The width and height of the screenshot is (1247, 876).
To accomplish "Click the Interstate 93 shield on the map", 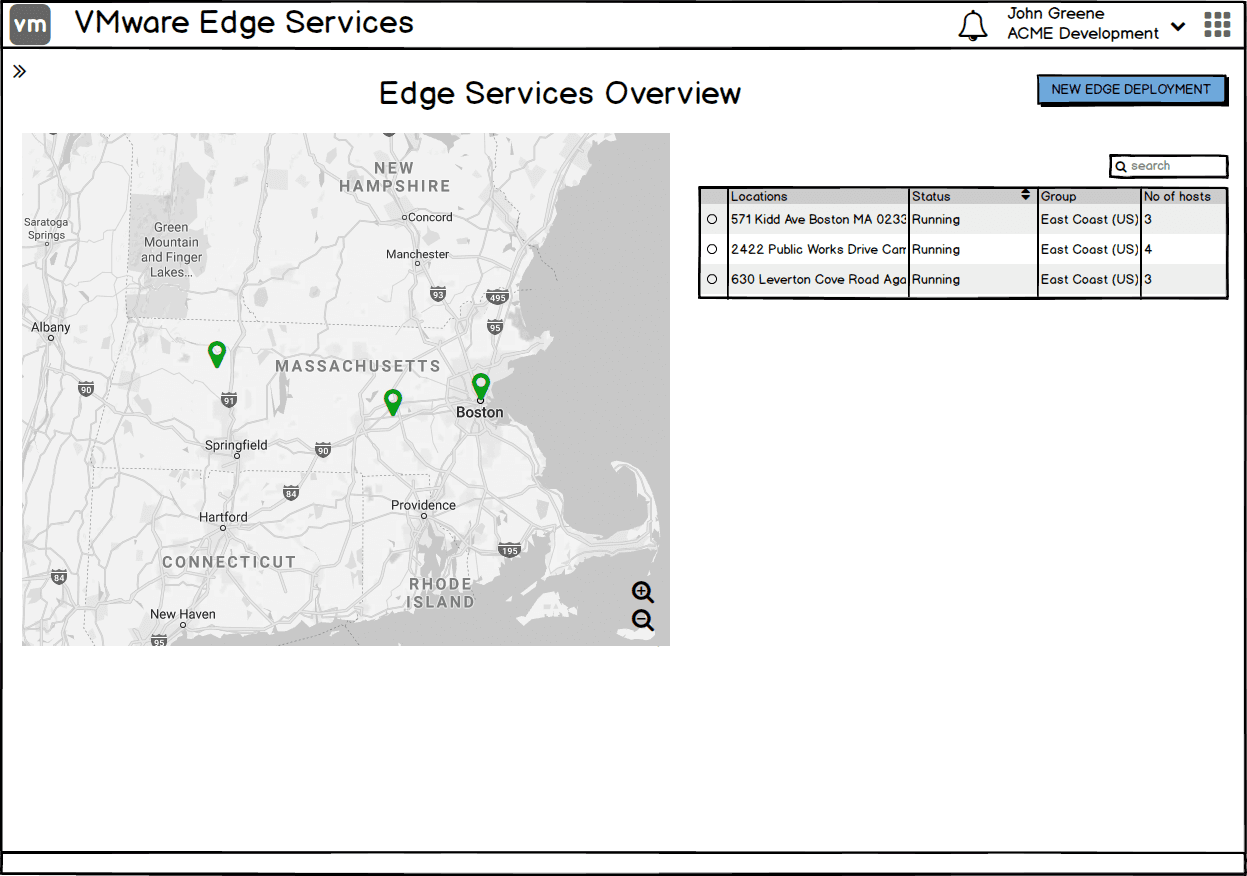I will 437,294.
